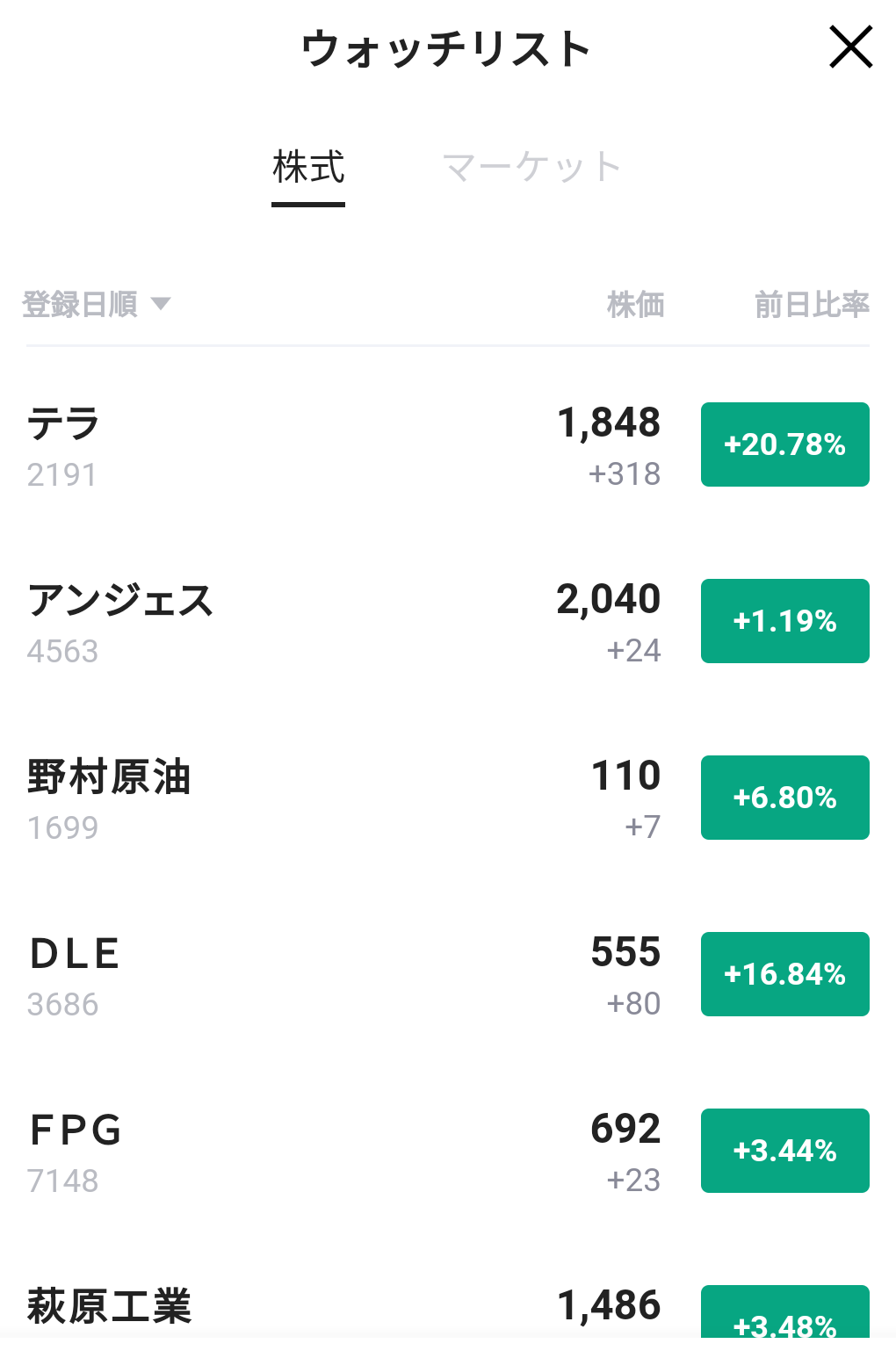Switch to the 株式 tab
Viewport: 896px width, 1358px height.
[308, 168]
